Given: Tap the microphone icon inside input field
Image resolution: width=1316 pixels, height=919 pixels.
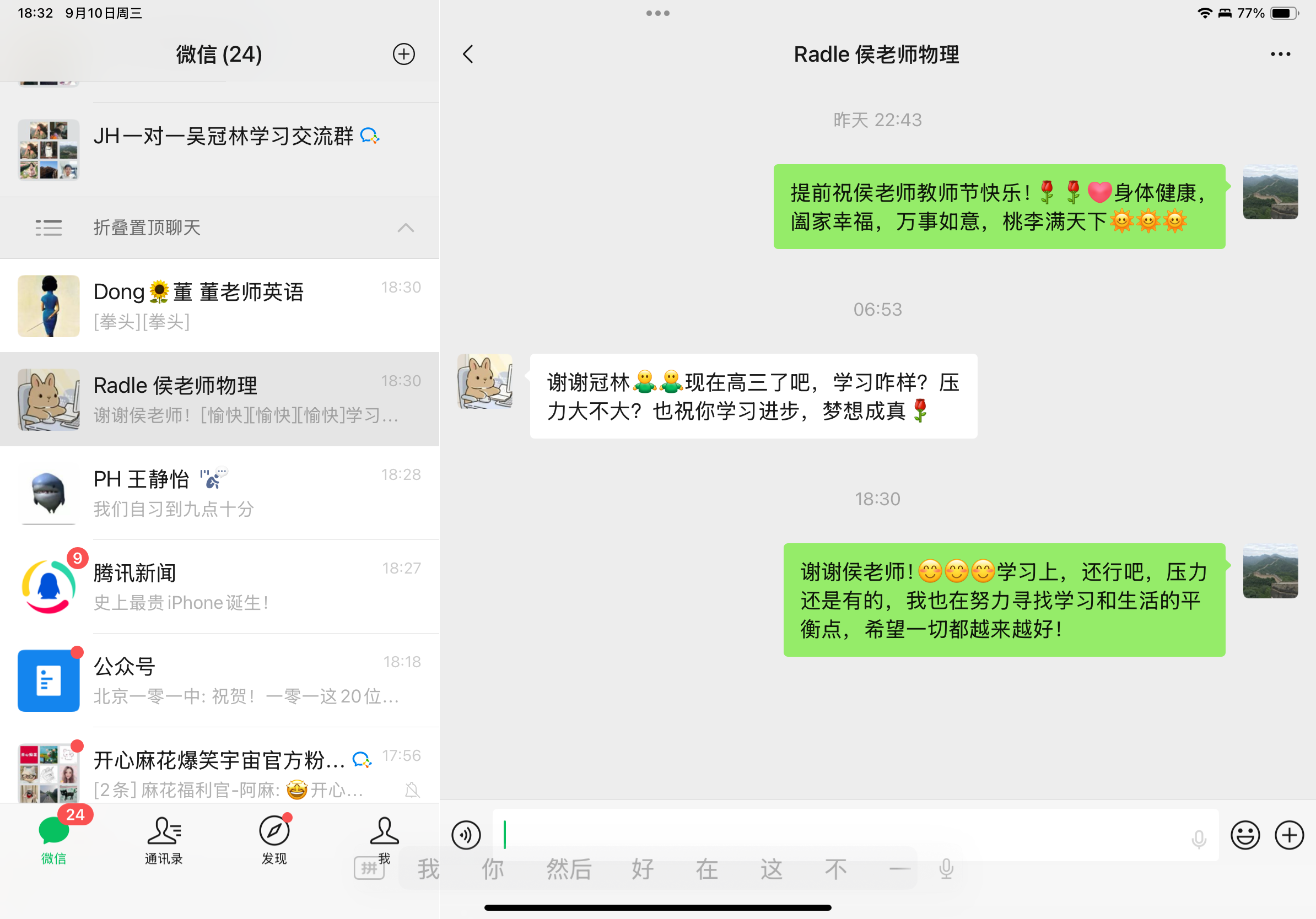Looking at the screenshot, I should pos(1199,839).
